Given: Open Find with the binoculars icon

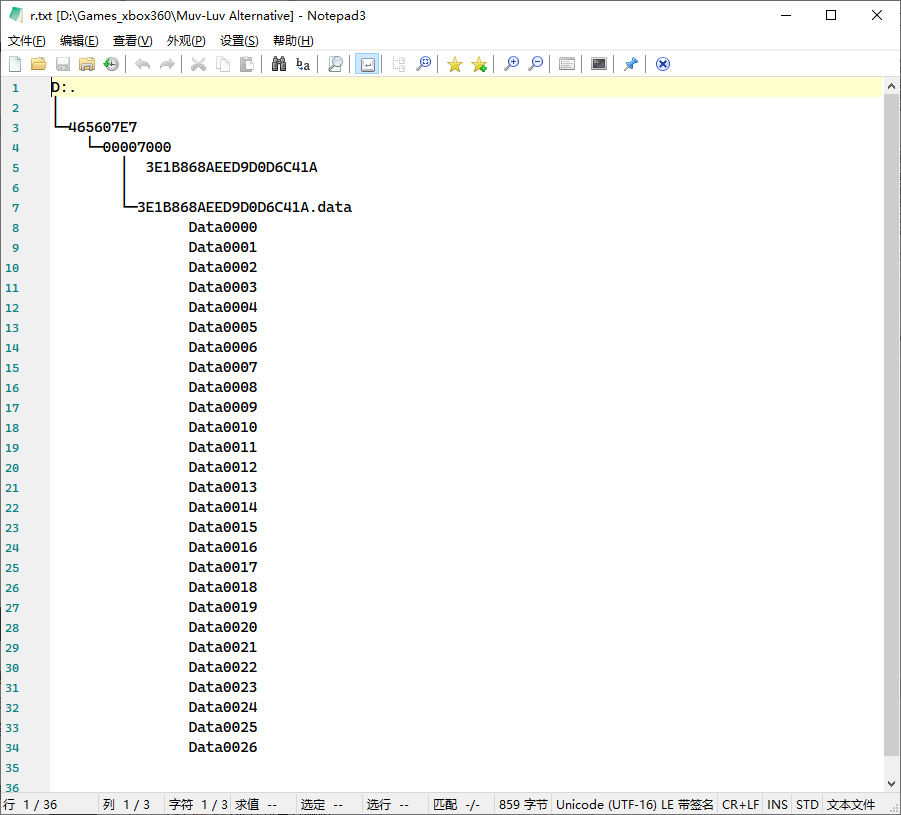Looking at the screenshot, I should [279, 64].
